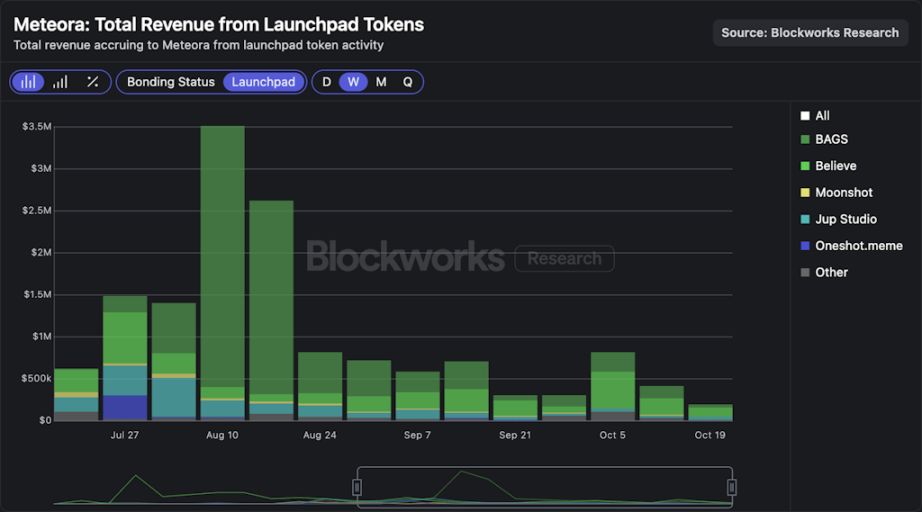The image size is (922, 512).
Task: Set interval to daily (D)
Action: click(326, 82)
